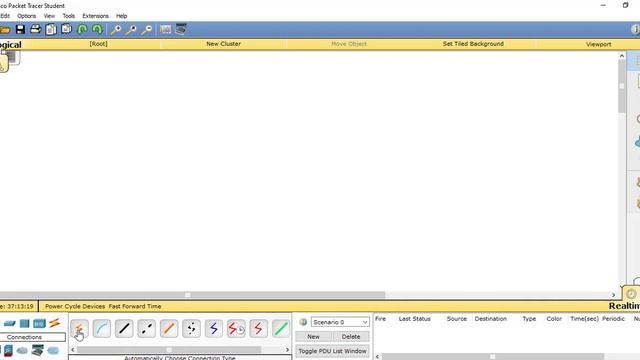Choose the Multiuser Connection cloud icon
This screenshot has width=640, height=360.
pyautogui.click(x=53, y=351)
